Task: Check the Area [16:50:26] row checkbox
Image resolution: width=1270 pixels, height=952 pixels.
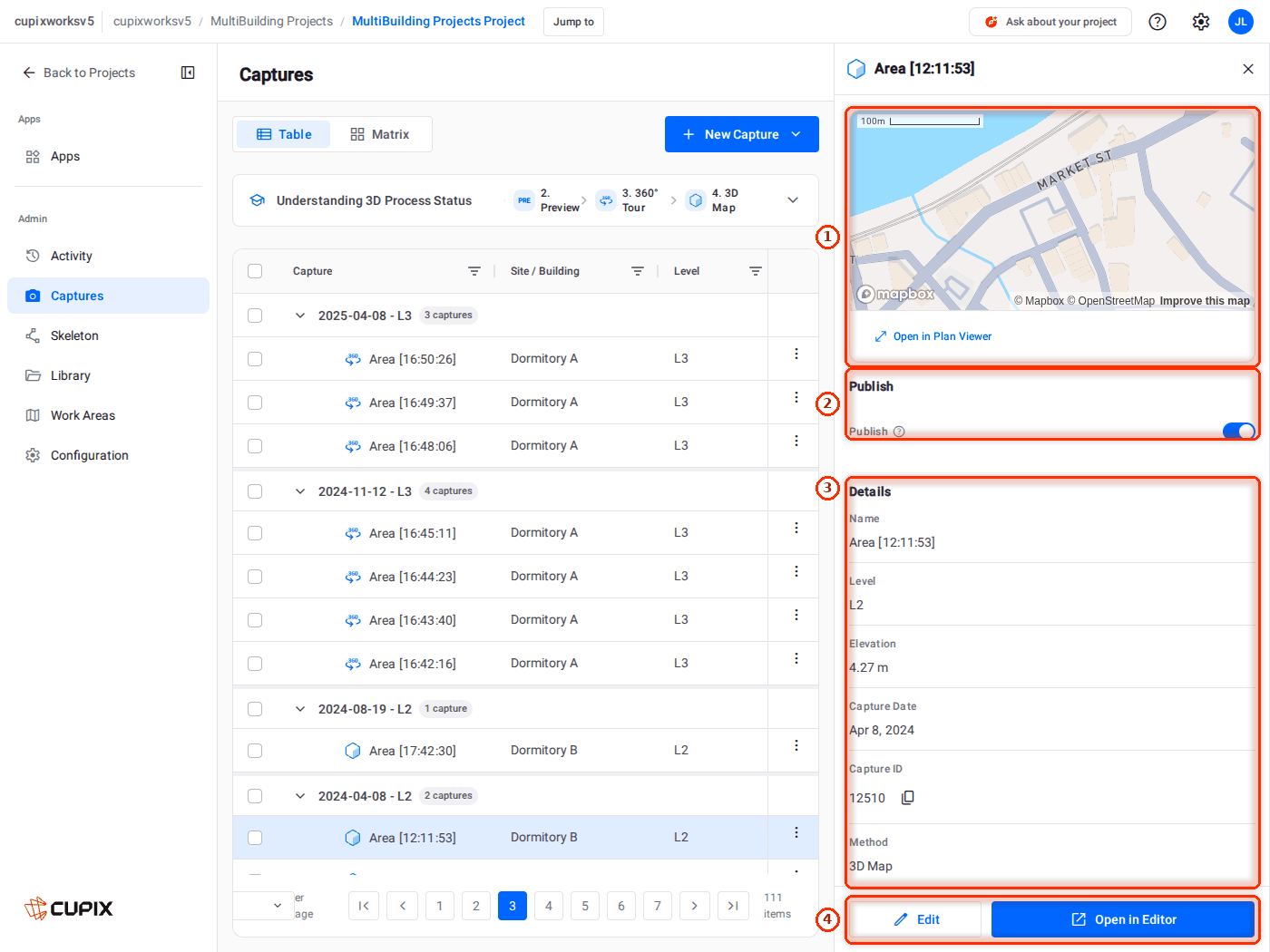Action: [x=255, y=359]
